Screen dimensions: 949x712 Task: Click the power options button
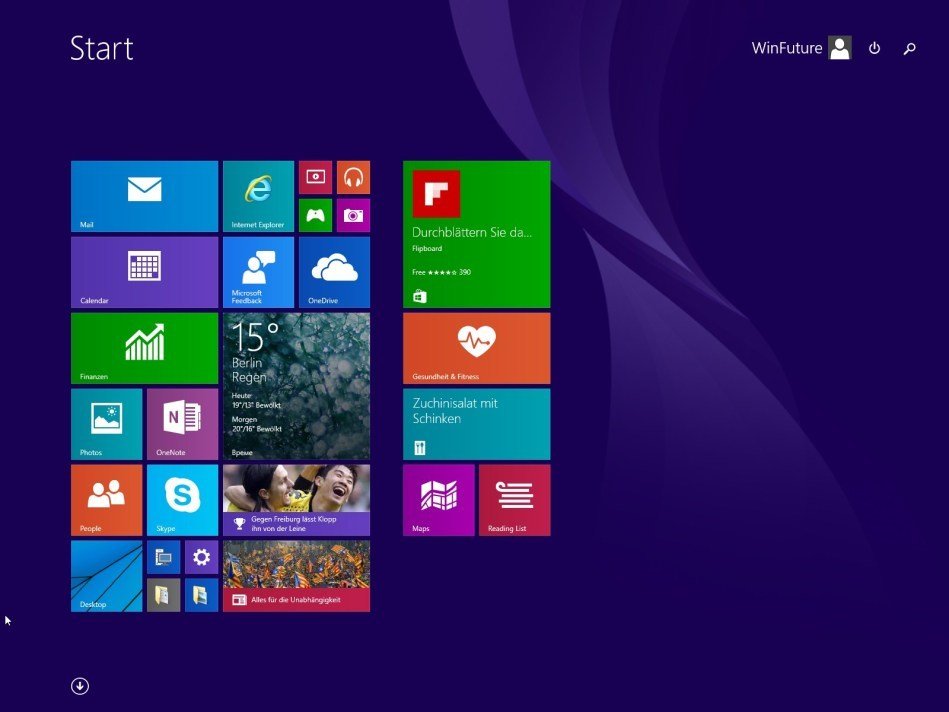click(x=874, y=48)
